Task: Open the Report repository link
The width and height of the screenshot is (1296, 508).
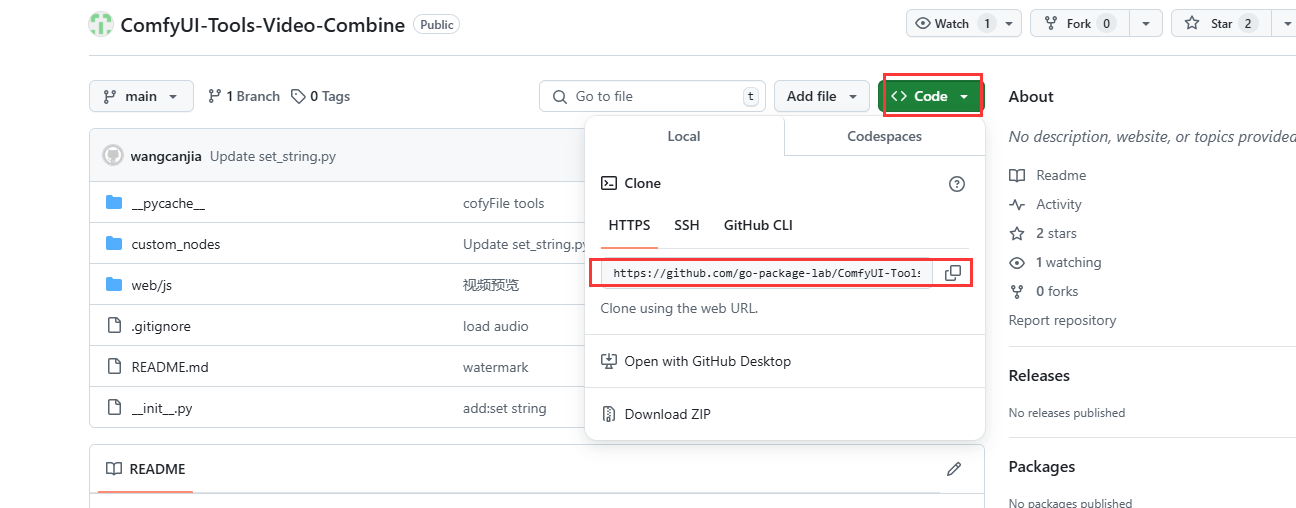Action: pyautogui.click(x=1062, y=320)
